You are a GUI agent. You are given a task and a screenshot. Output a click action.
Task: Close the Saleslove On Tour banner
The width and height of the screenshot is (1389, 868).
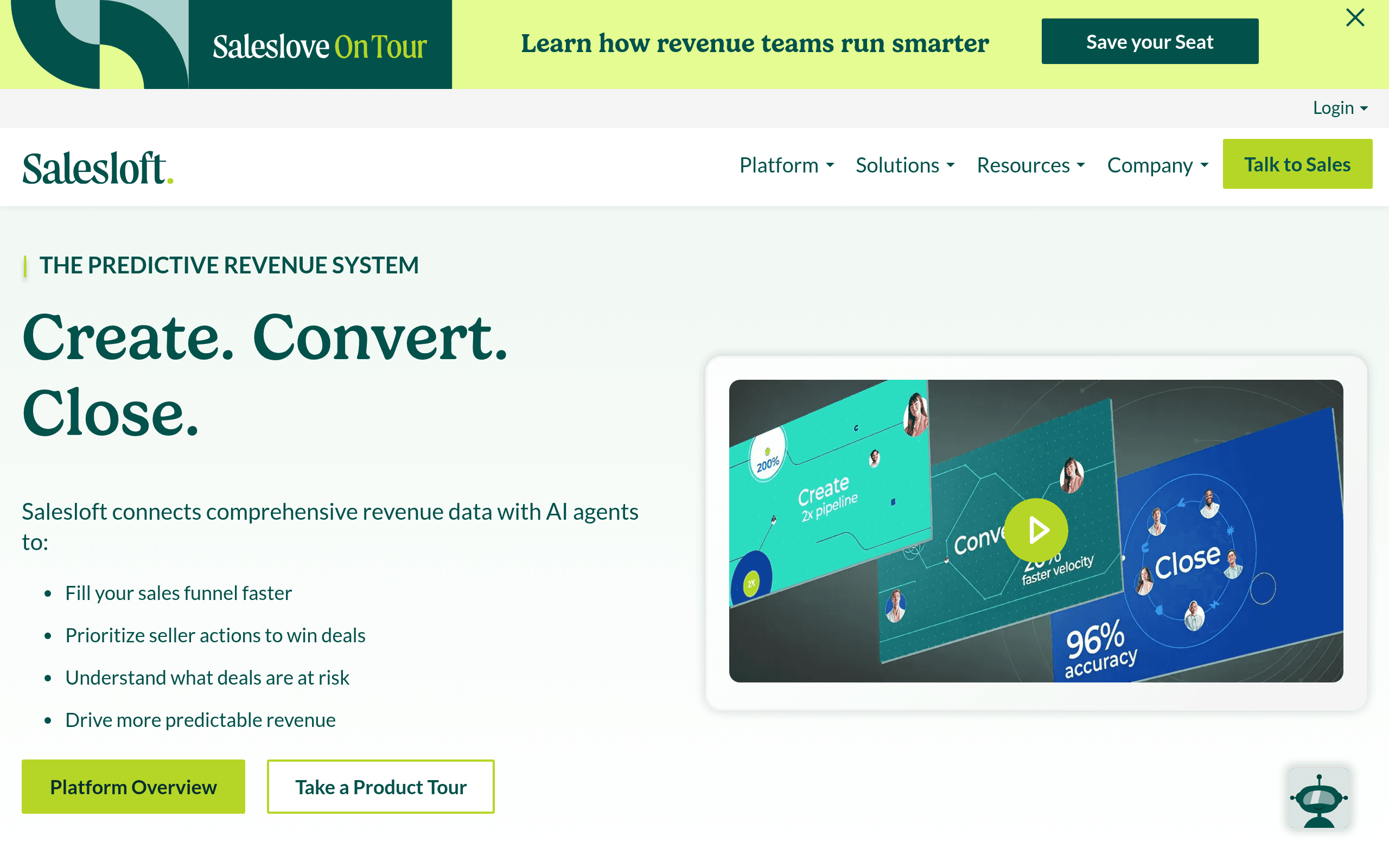pos(1355,18)
